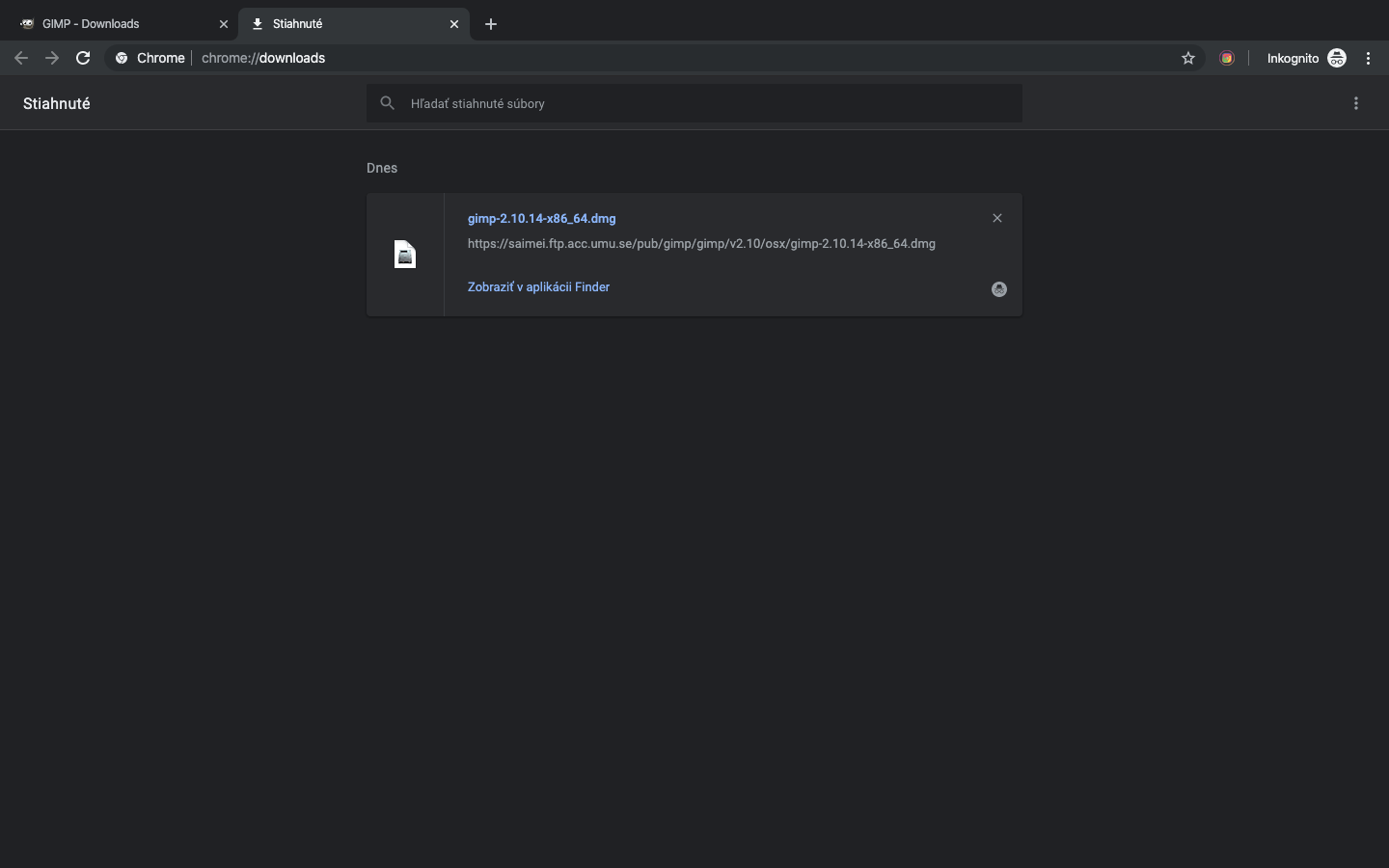Image resolution: width=1389 pixels, height=868 pixels.
Task: Focus the search downloads field
Action: click(x=694, y=103)
